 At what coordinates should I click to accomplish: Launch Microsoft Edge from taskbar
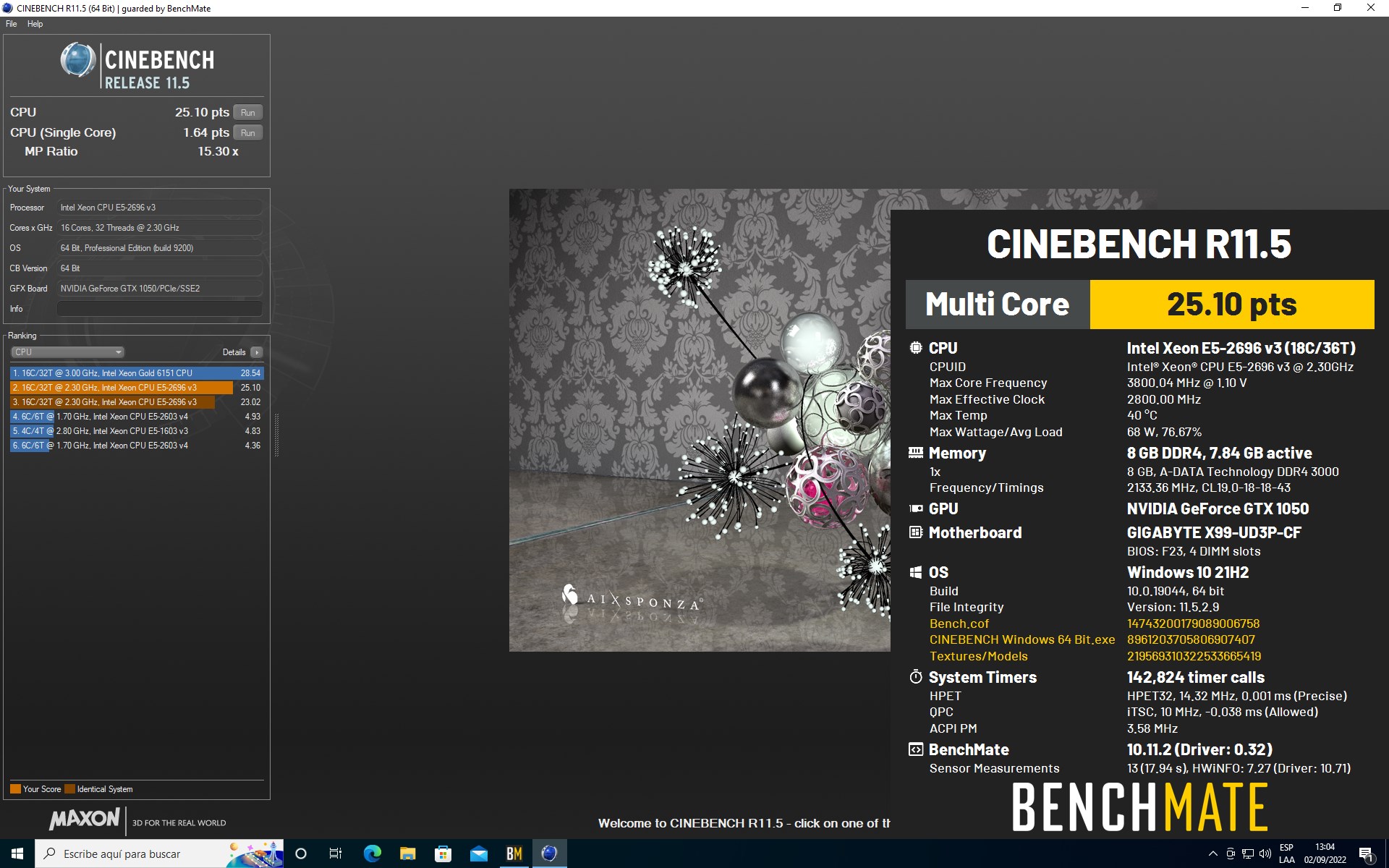coord(372,854)
